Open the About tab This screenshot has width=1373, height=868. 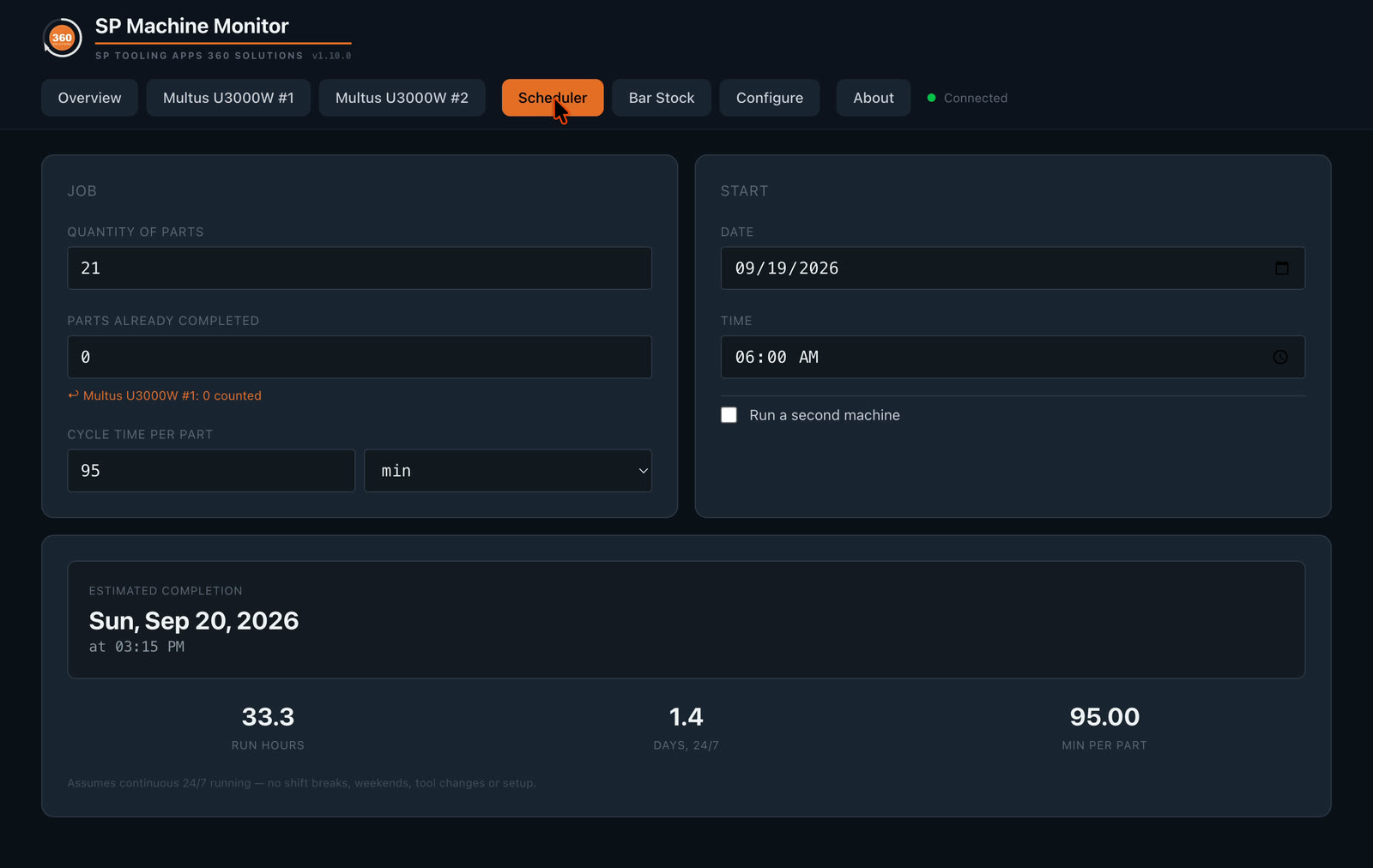pos(874,98)
